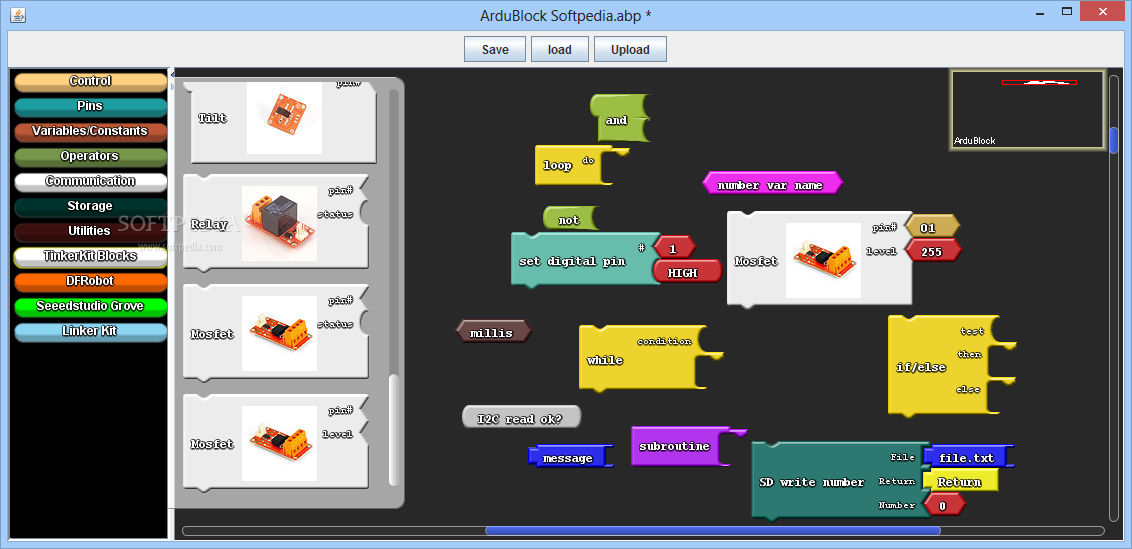Screen dimensions: 1132x549
Task: Click the ArduBlock minimap thumbnail
Action: 1027,110
